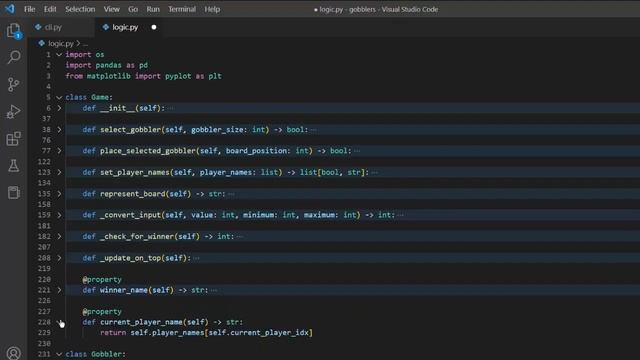Click line number 3 in gutter
The width and height of the screenshot is (640, 360).
pyautogui.click(x=48, y=76)
